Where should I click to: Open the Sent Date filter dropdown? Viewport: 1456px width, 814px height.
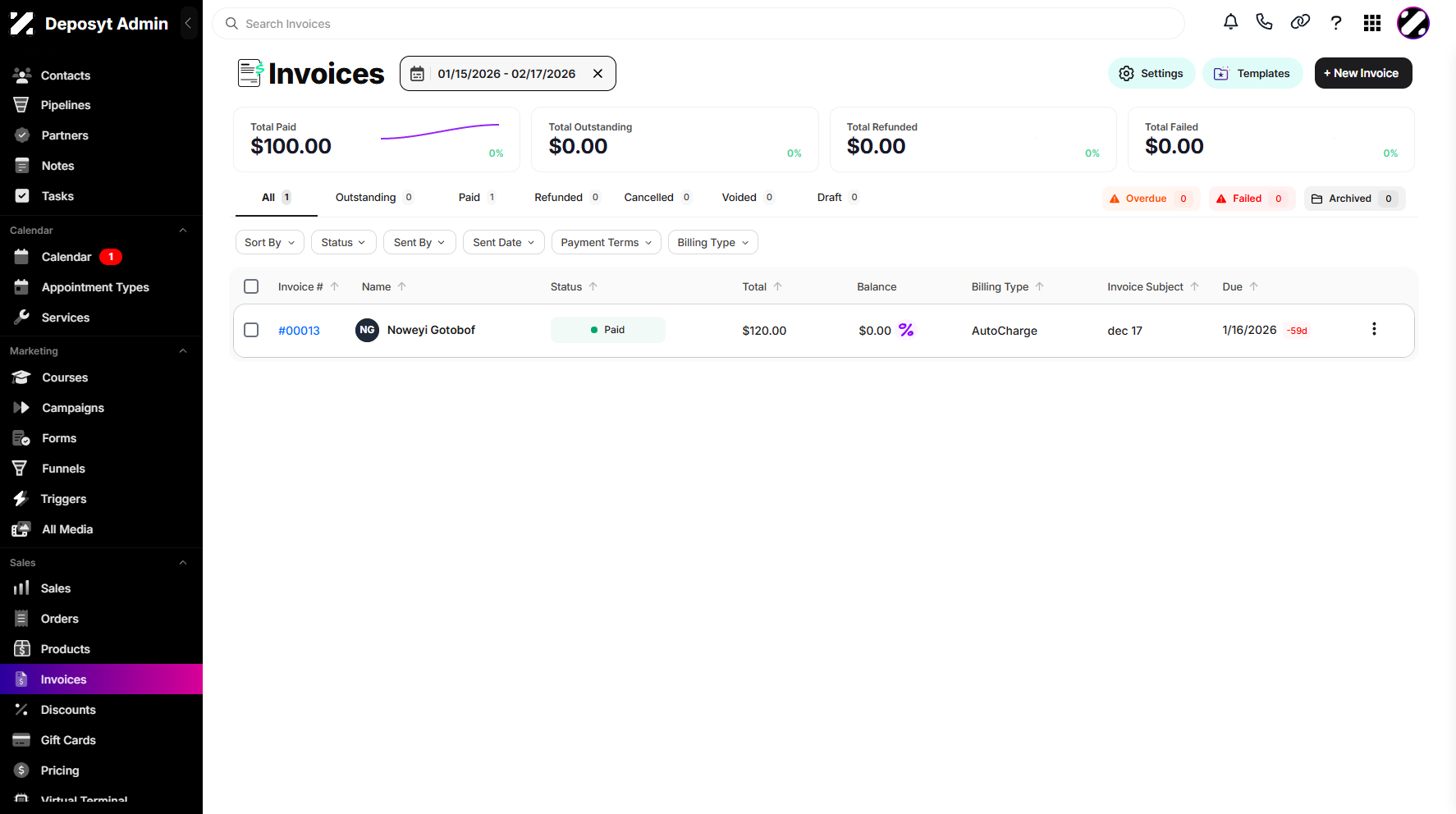[504, 242]
